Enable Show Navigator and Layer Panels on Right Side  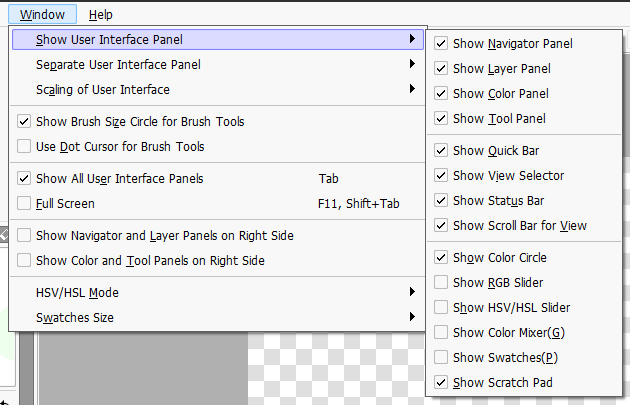coord(217,235)
